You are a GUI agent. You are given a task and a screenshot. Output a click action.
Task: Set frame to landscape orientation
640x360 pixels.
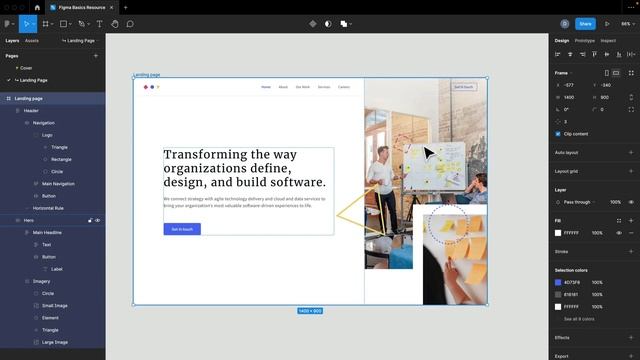pyautogui.click(x=616, y=73)
